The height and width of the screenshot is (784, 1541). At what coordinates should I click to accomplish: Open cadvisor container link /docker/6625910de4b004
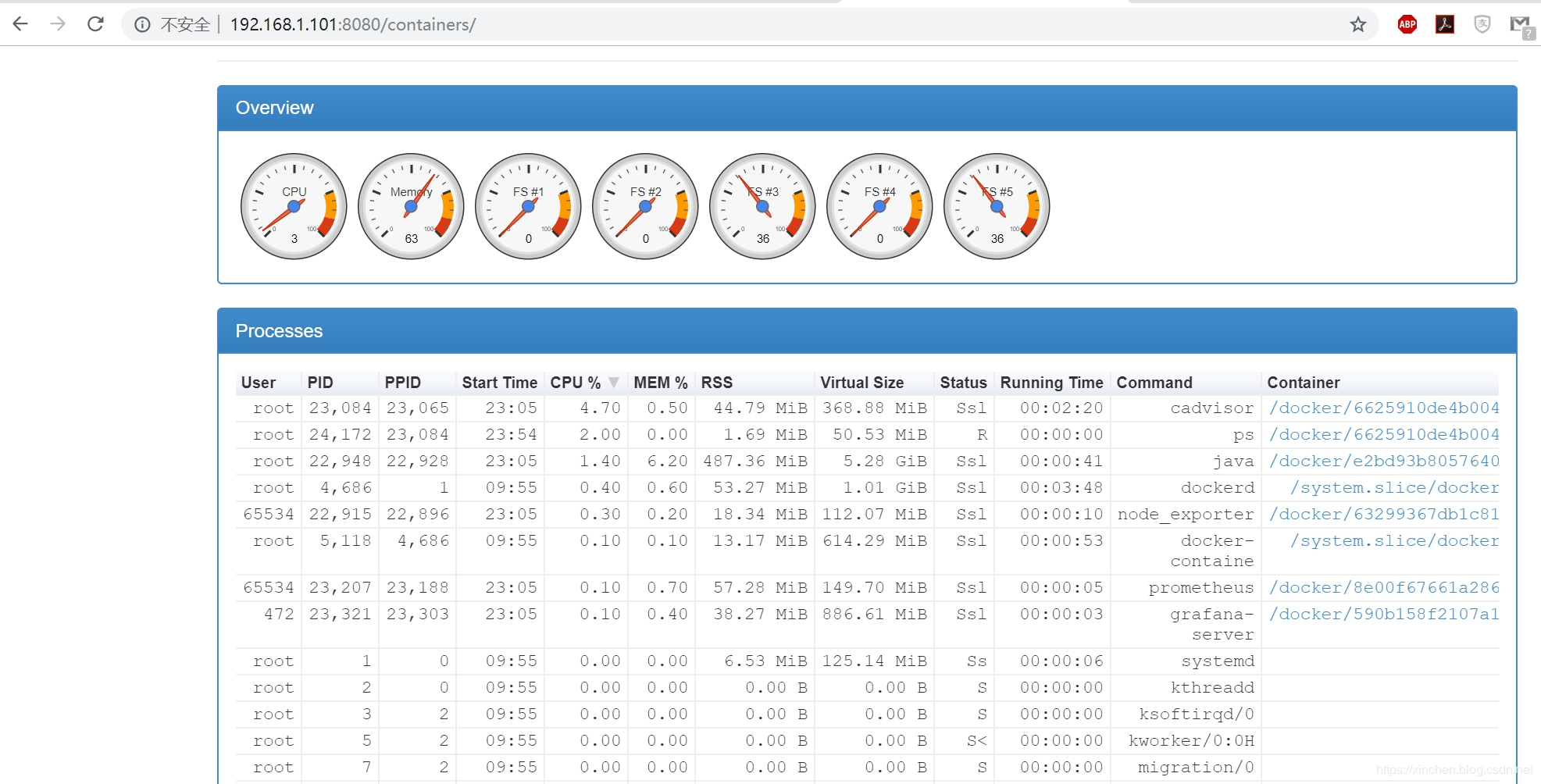tap(1384, 408)
